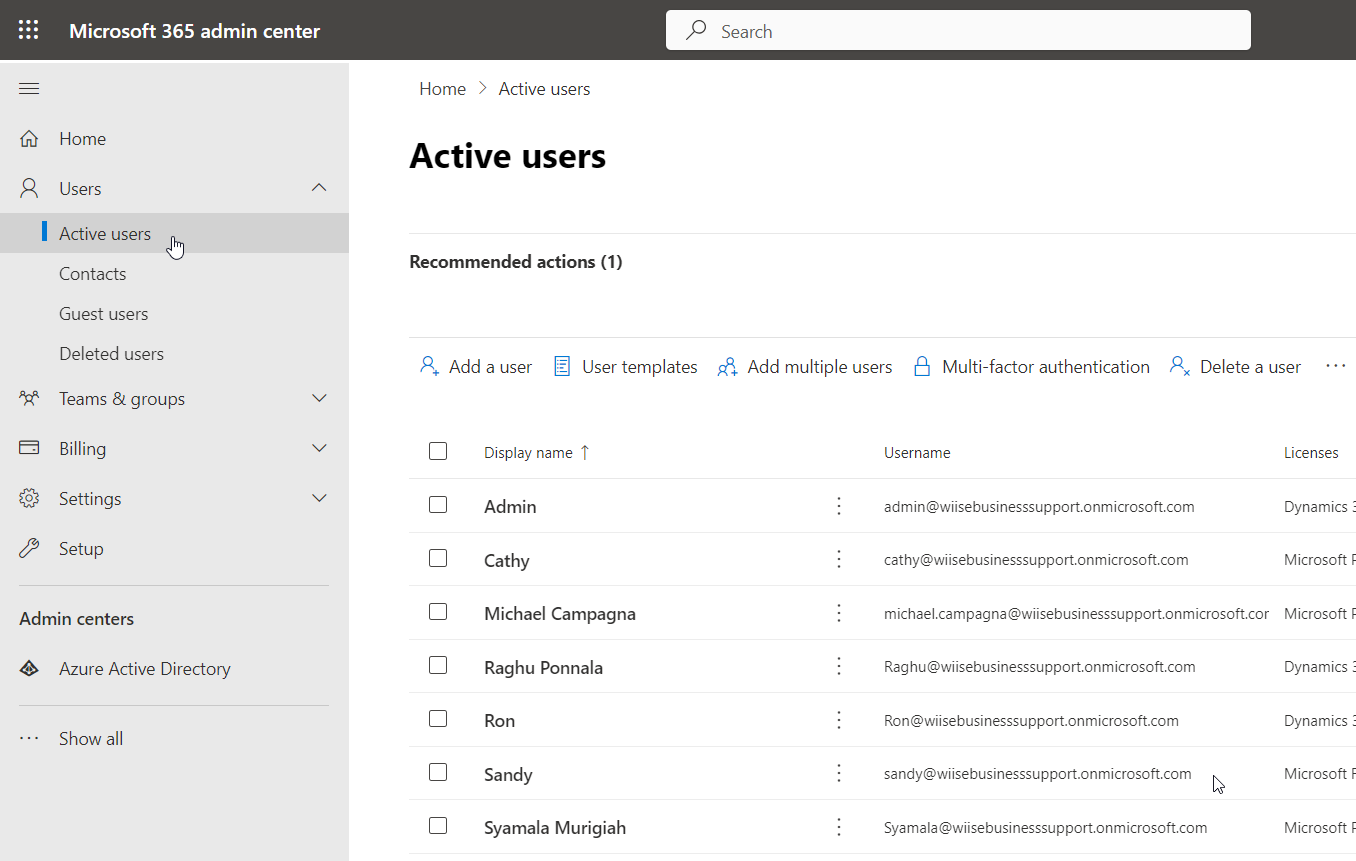Open Cathy display name

[x=507, y=561]
